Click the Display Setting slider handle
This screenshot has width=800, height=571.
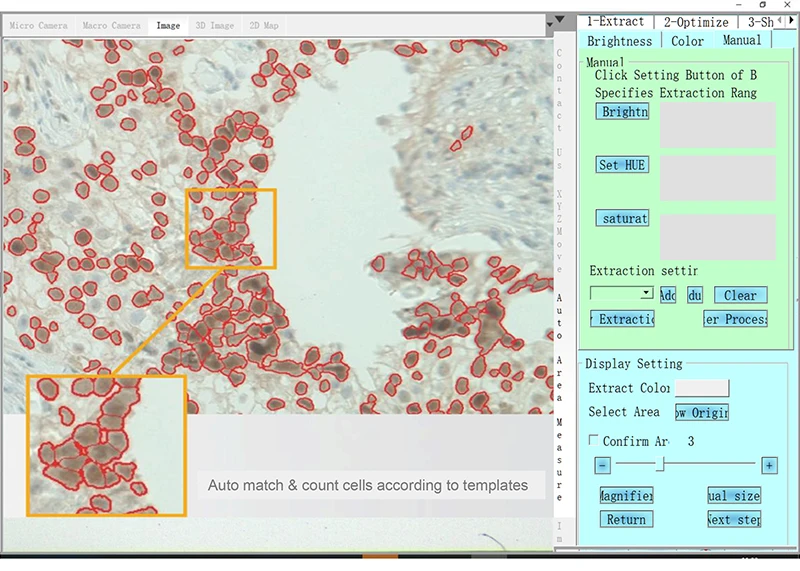(660, 464)
